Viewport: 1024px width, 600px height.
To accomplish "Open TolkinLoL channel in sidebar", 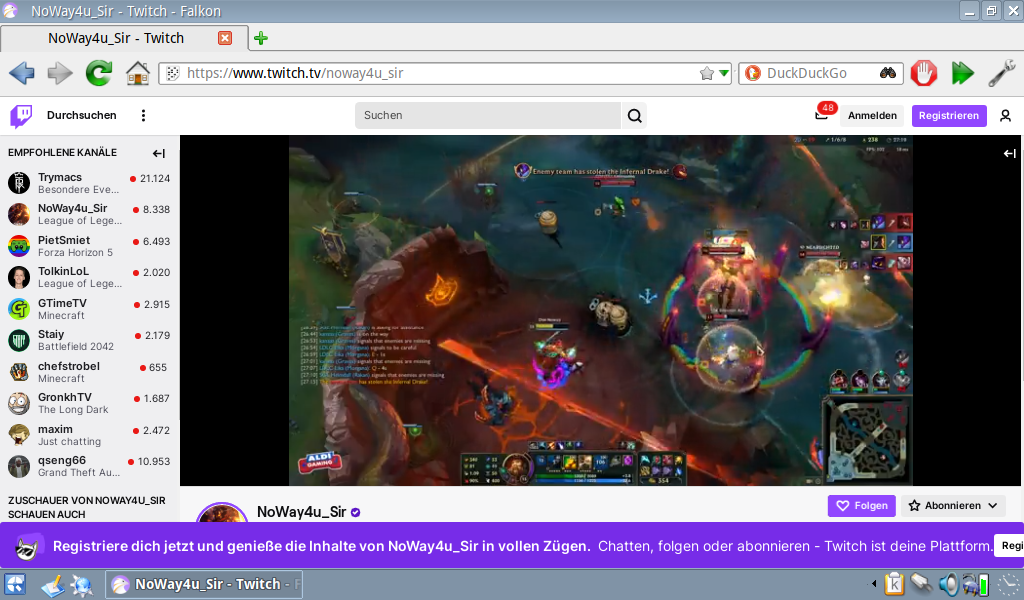I will coord(89,277).
